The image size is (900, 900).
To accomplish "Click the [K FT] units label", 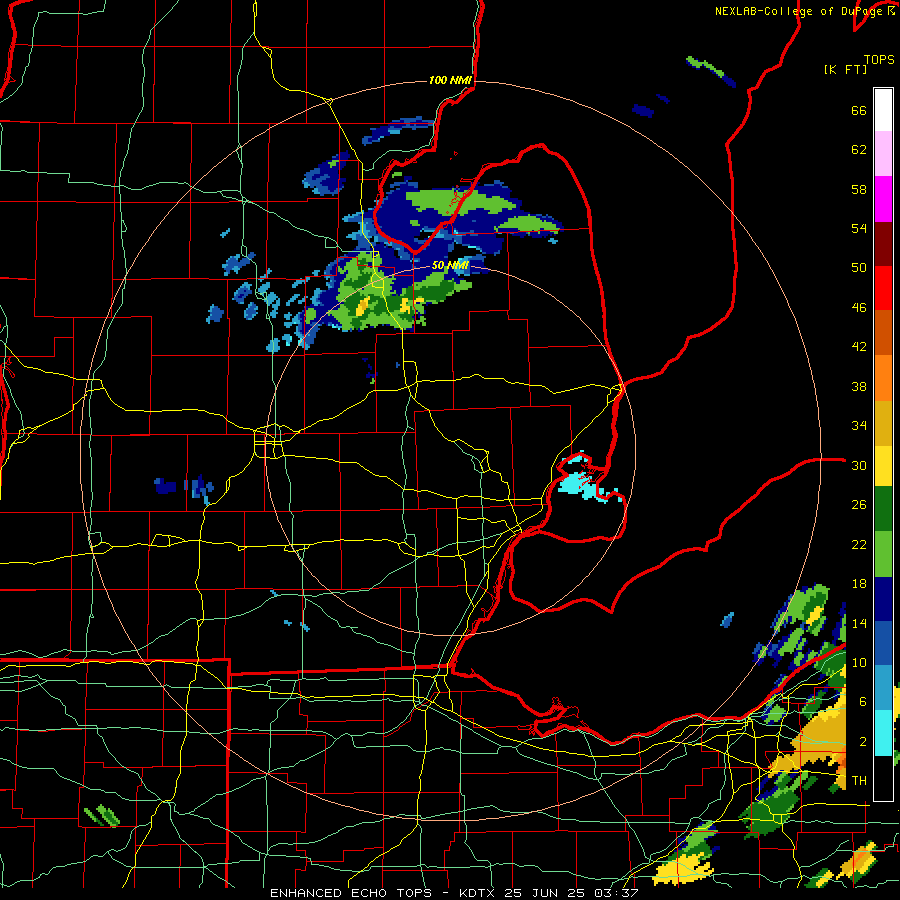I will pyautogui.click(x=845, y=69).
